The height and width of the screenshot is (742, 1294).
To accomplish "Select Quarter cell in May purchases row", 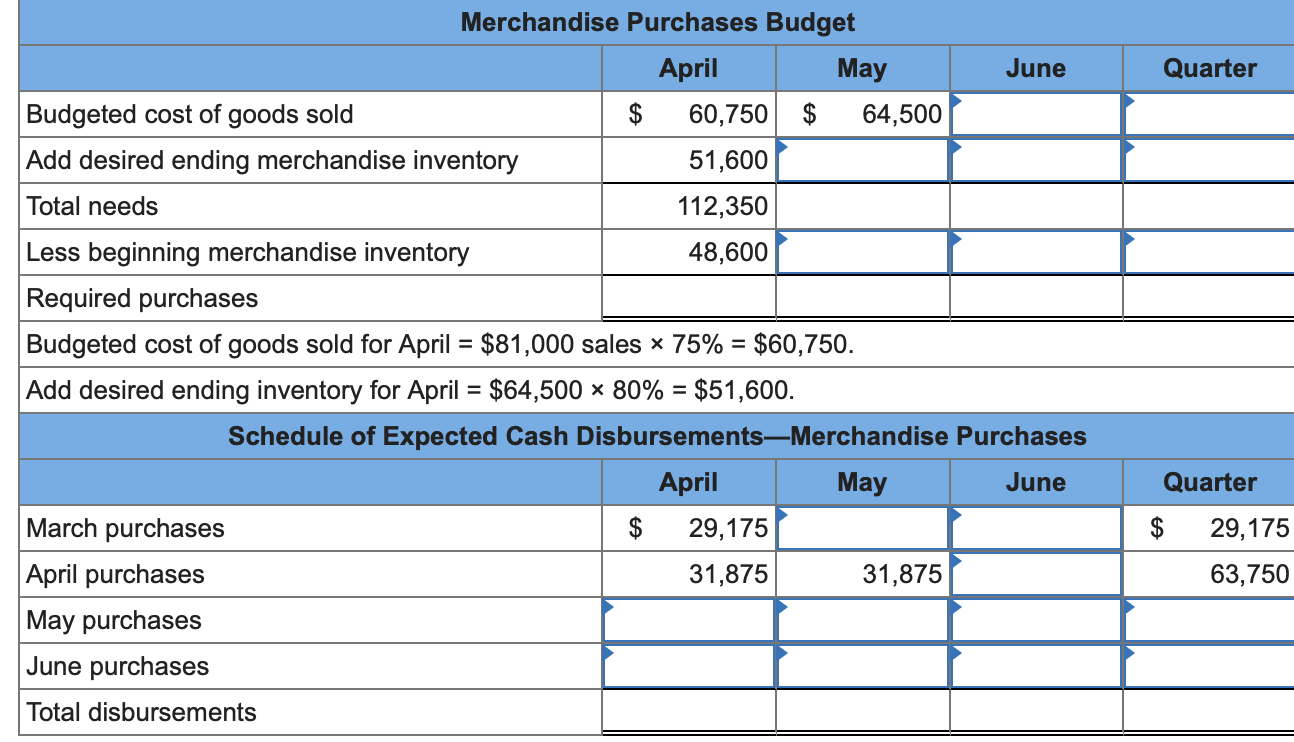I will pyautogui.click(x=1209, y=620).
